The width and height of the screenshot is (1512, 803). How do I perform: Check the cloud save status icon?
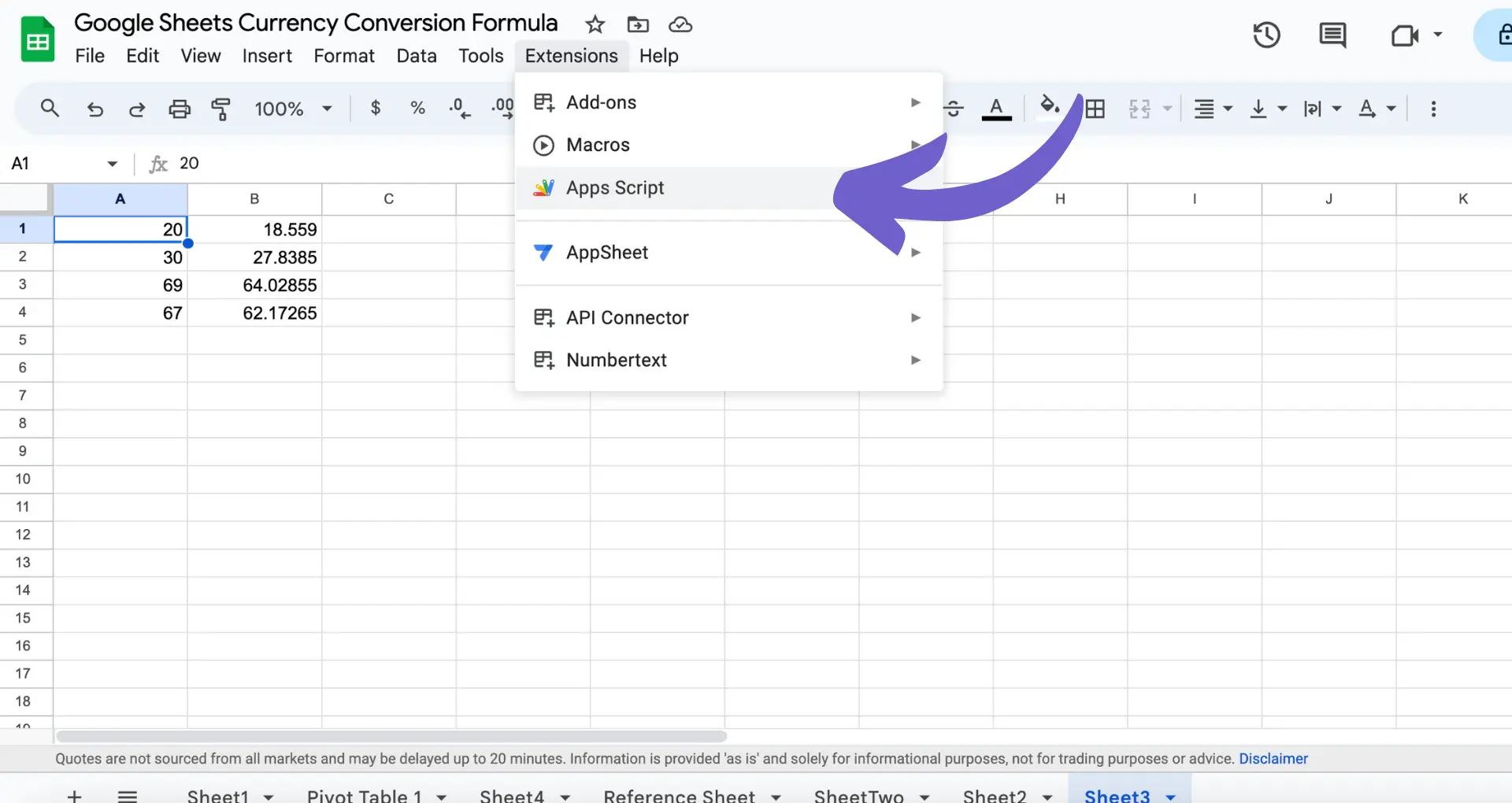click(x=680, y=24)
